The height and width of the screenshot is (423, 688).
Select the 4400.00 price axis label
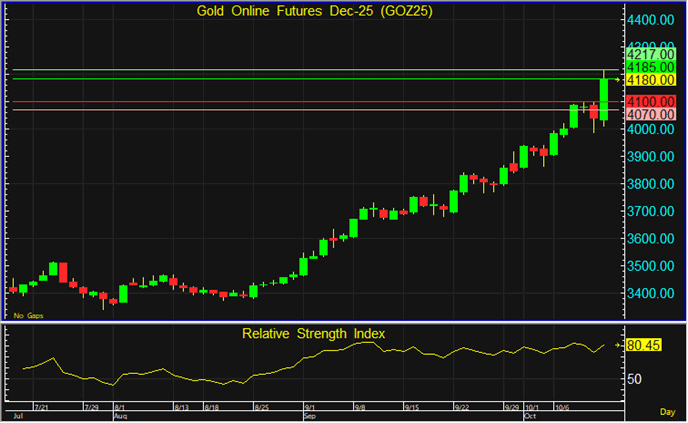651,20
